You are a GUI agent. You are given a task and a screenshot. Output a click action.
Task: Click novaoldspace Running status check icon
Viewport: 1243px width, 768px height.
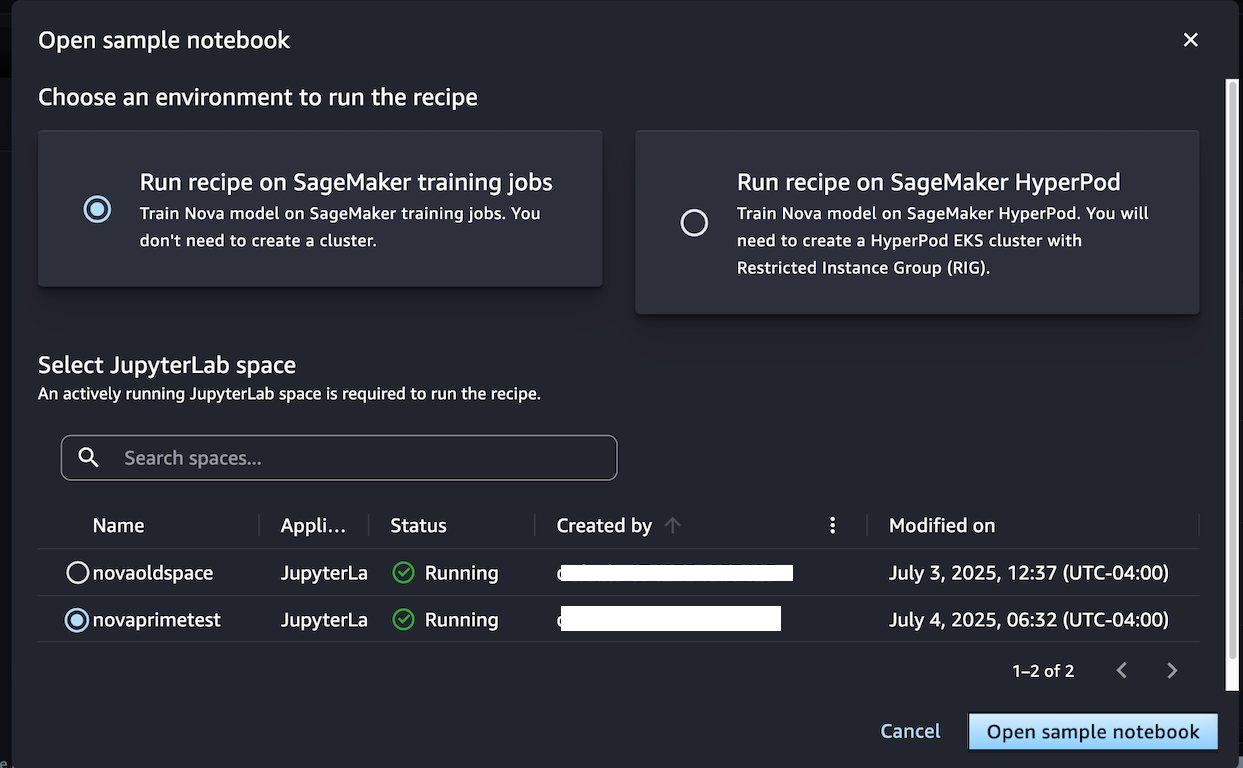click(x=403, y=573)
